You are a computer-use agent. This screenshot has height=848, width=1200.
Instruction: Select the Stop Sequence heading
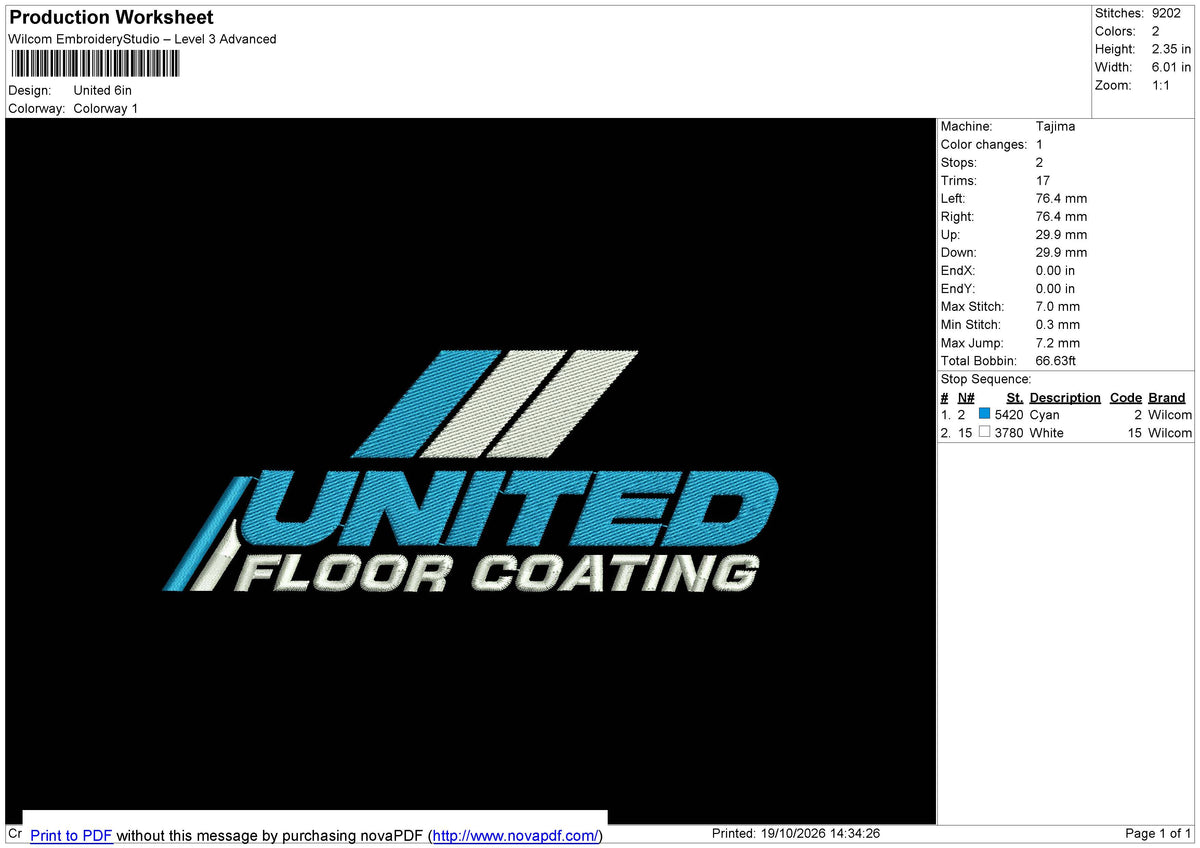pyautogui.click(x=986, y=379)
